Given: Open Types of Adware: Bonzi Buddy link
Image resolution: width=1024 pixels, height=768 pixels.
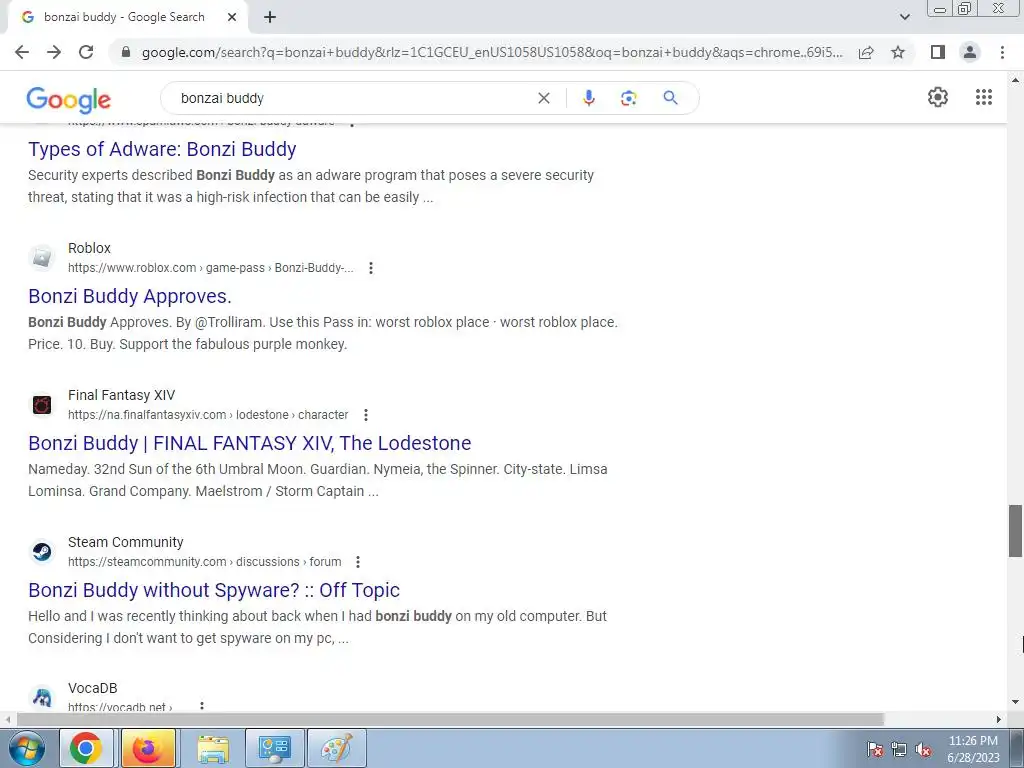Looking at the screenshot, I should 162,149.
